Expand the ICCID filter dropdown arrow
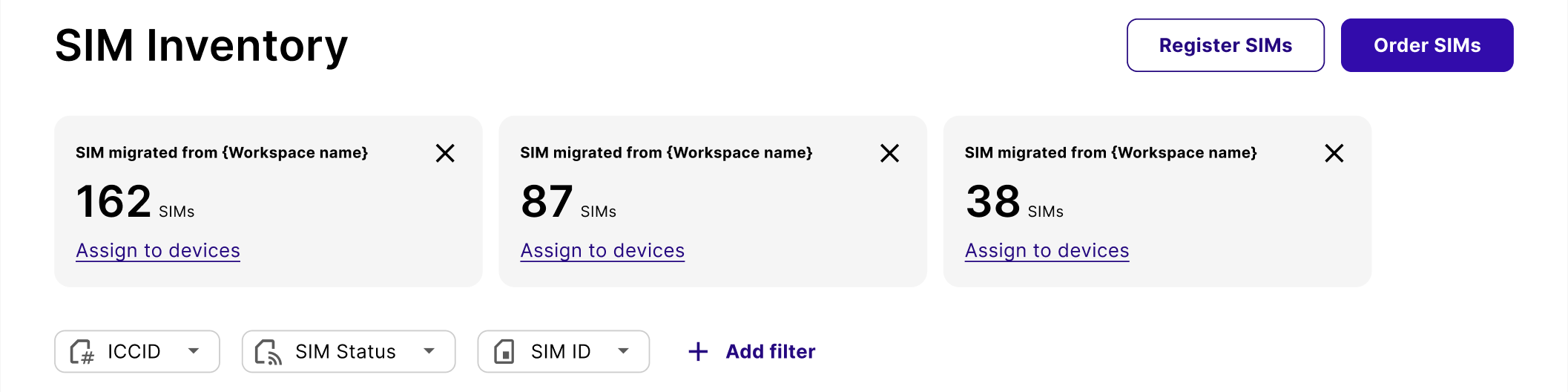This screenshot has height=392, width=1568. click(194, 351)
